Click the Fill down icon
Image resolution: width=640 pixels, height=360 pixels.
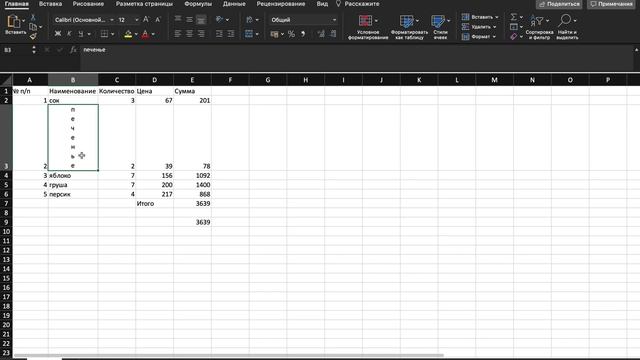pos(514,27)
